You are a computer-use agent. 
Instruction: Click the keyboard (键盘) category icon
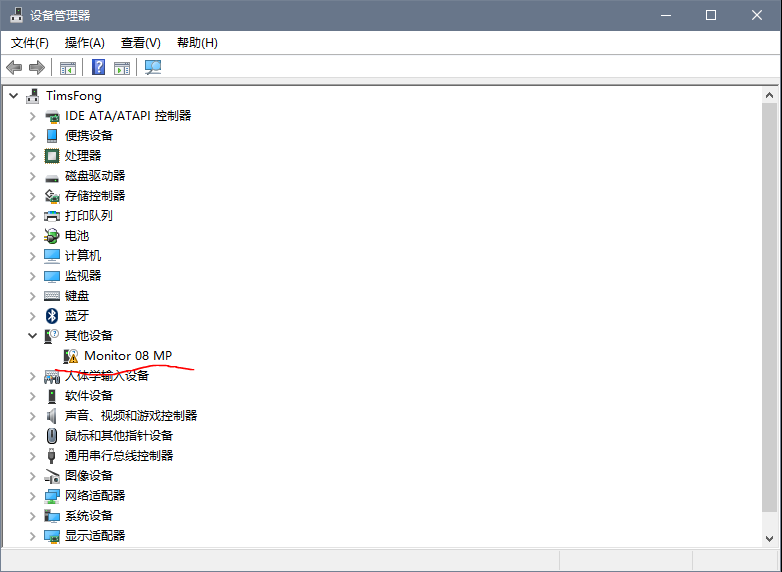(53, 295)
